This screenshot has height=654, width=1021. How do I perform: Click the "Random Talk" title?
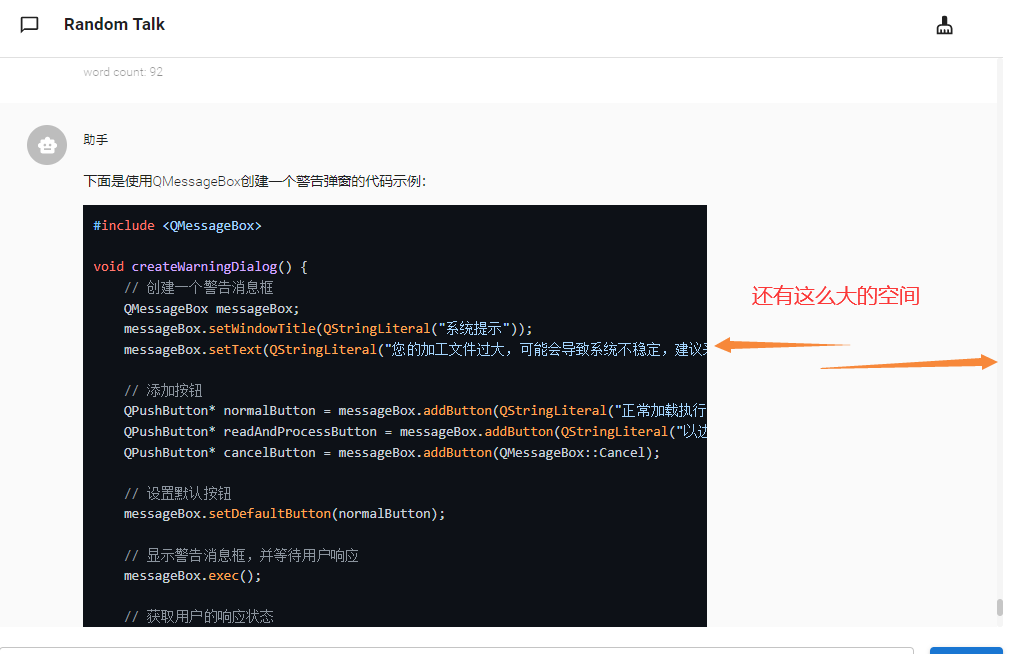click(114, 25)
